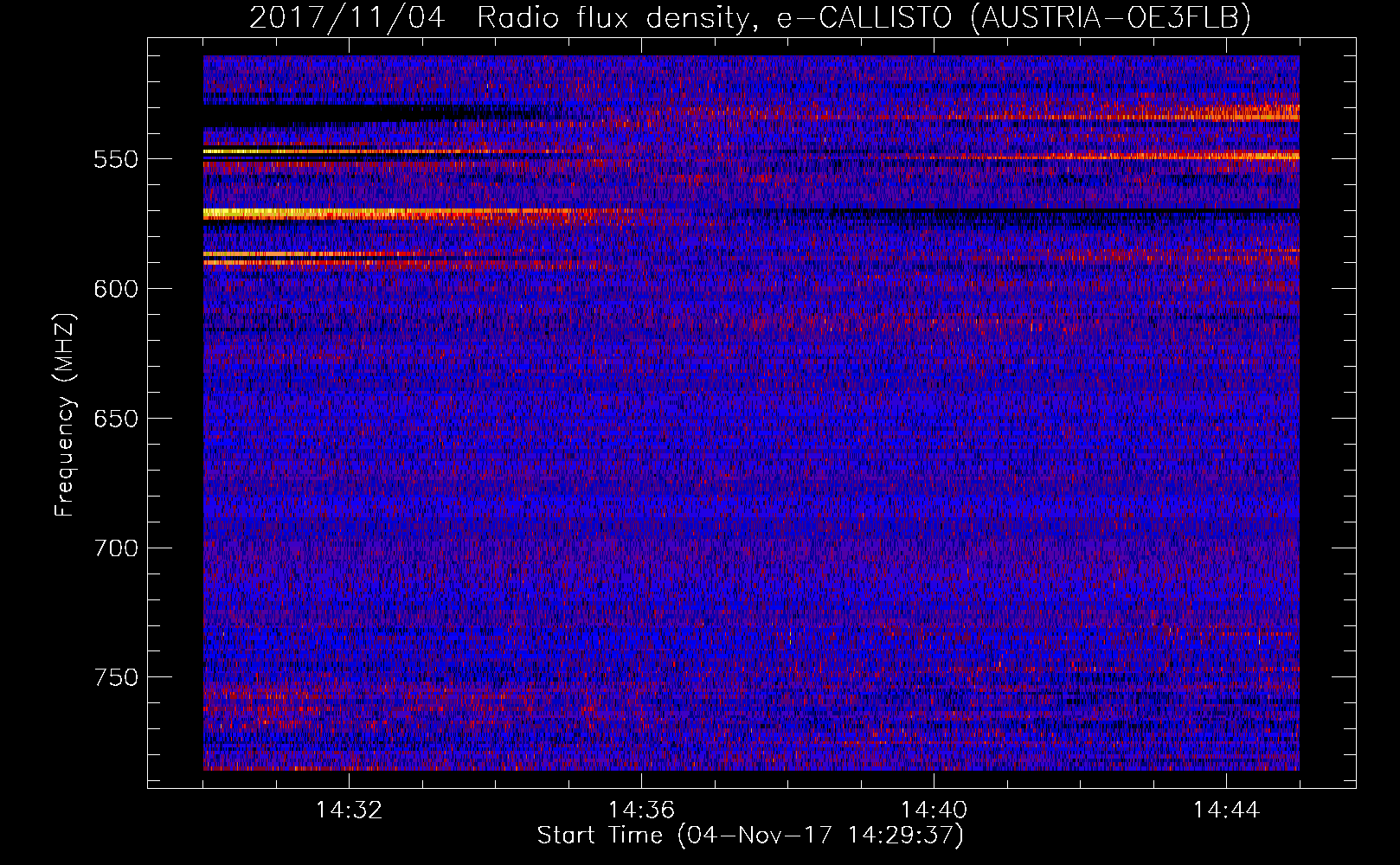Viewport: 1400px width, 865px height.
Task: Select the 700 frequency axis label
Action: click(116, 548)
